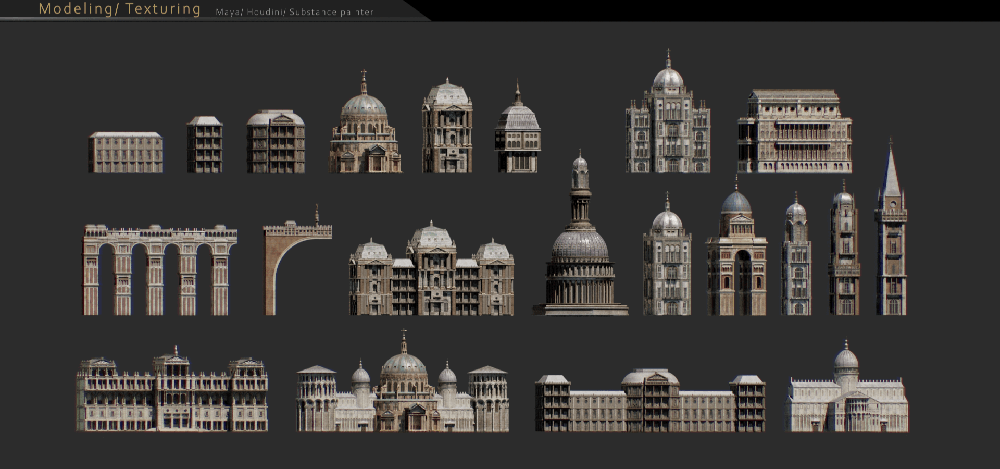
Task: Select the tower with the pointed spire
Action: [890, 240]
